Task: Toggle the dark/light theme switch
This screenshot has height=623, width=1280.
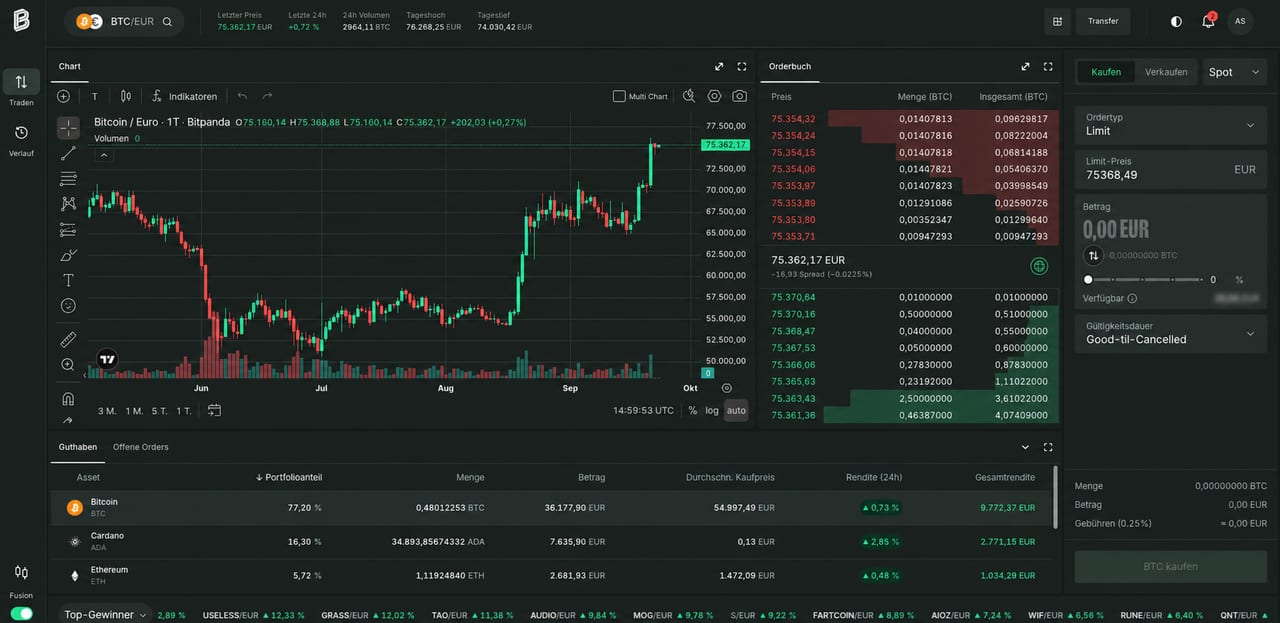Action: pos(1176,21)
